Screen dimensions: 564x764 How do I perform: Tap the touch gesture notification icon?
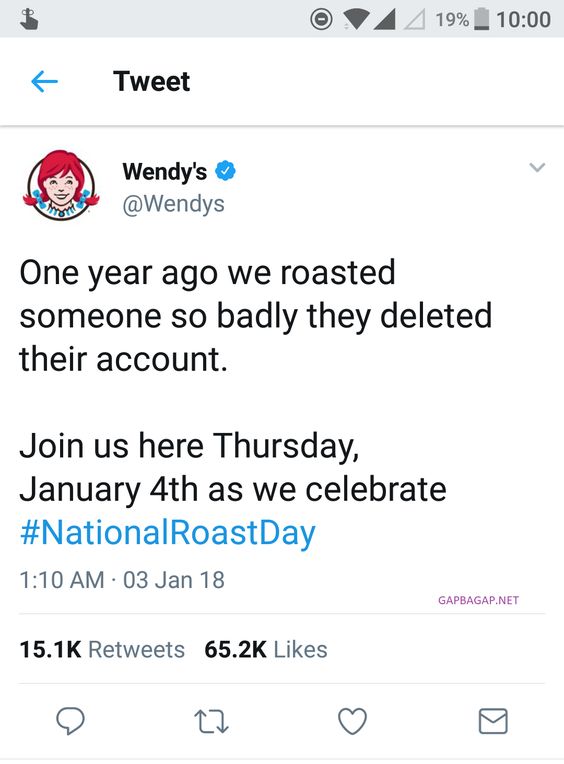(x=29, y=19)
